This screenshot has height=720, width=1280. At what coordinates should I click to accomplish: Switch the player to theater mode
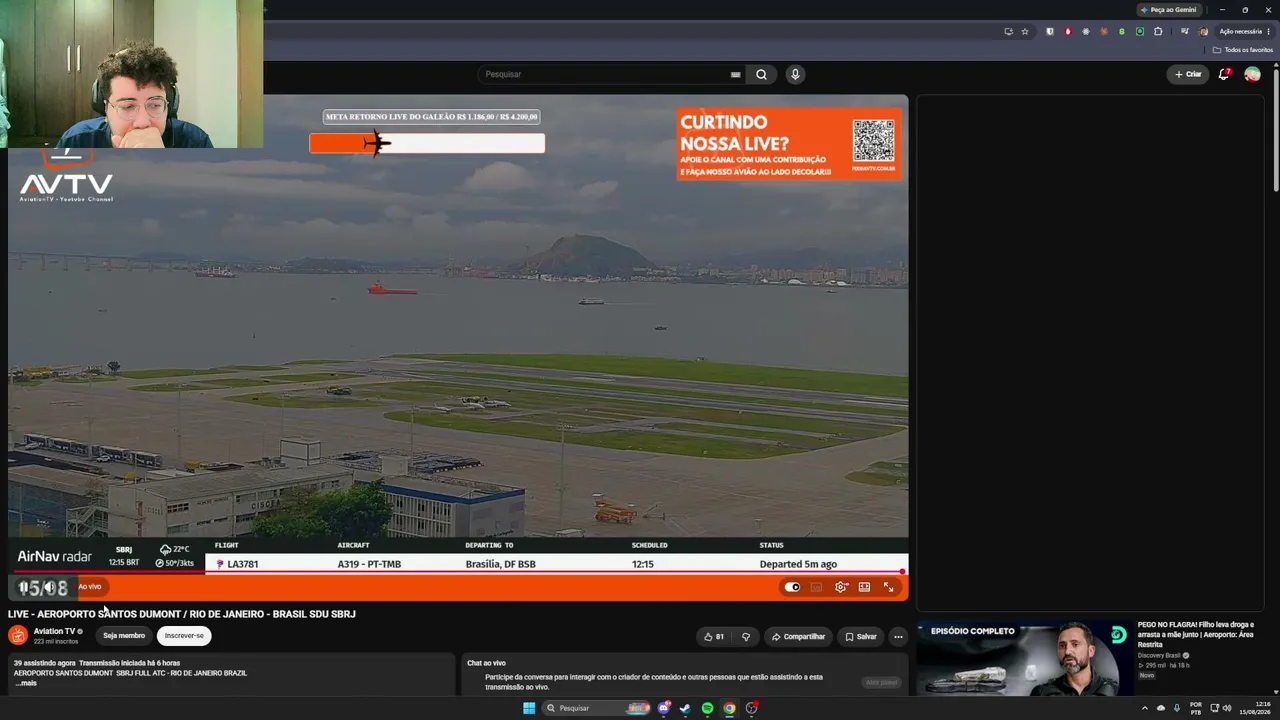click(x=864, y=587)
